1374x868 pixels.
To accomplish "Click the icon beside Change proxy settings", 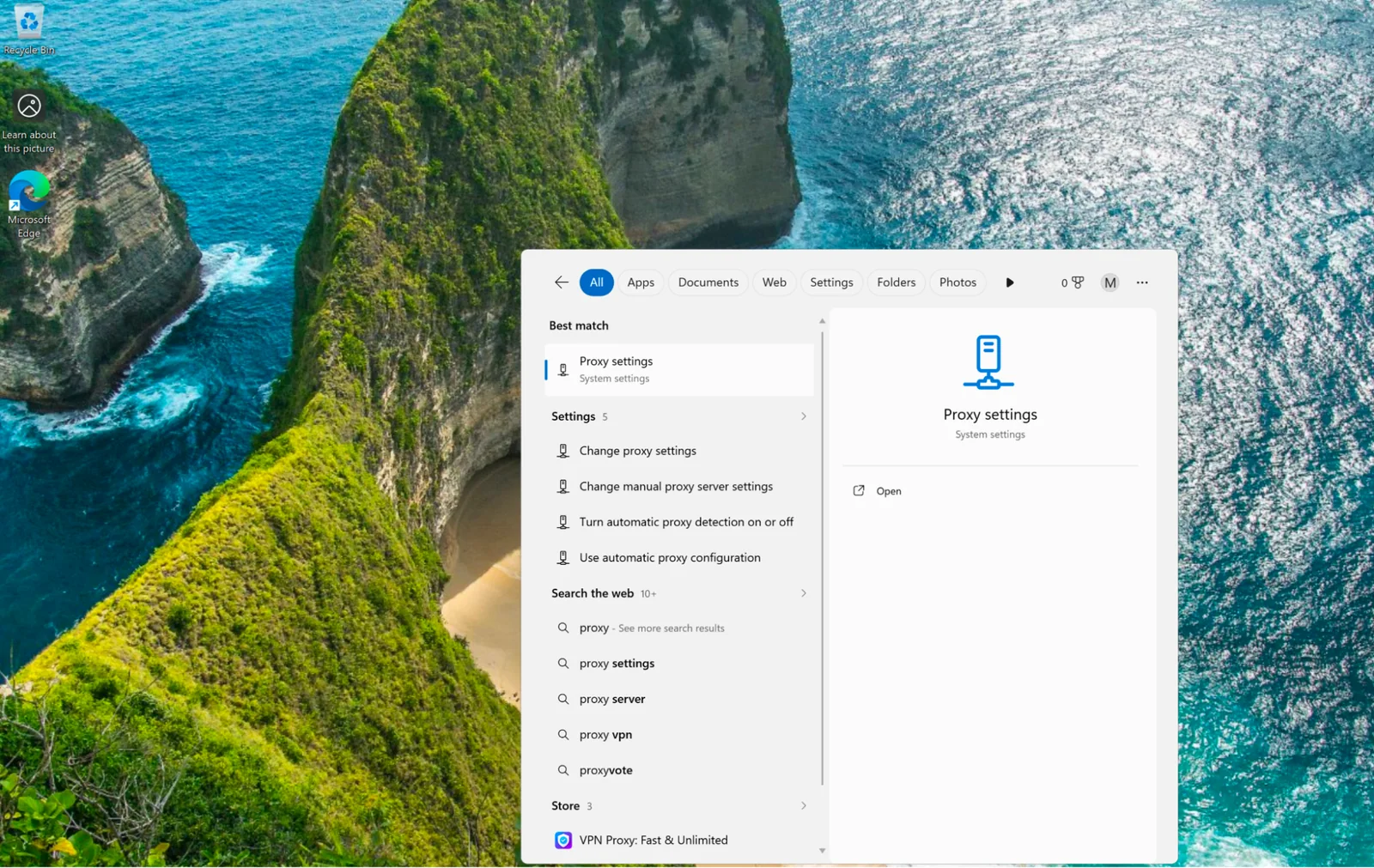I will [x=563, y=451].
